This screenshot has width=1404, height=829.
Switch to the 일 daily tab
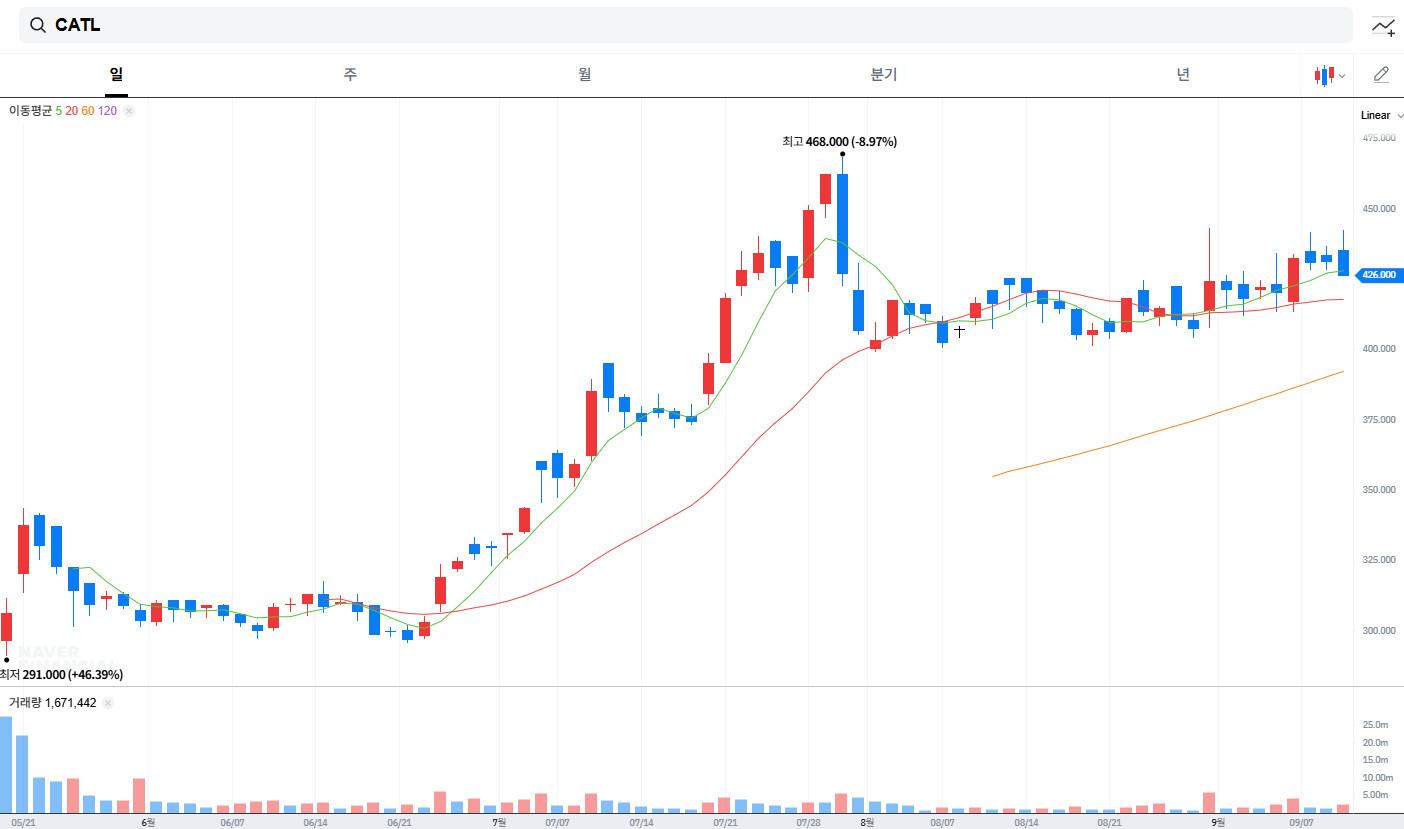[x=116, y=75]
